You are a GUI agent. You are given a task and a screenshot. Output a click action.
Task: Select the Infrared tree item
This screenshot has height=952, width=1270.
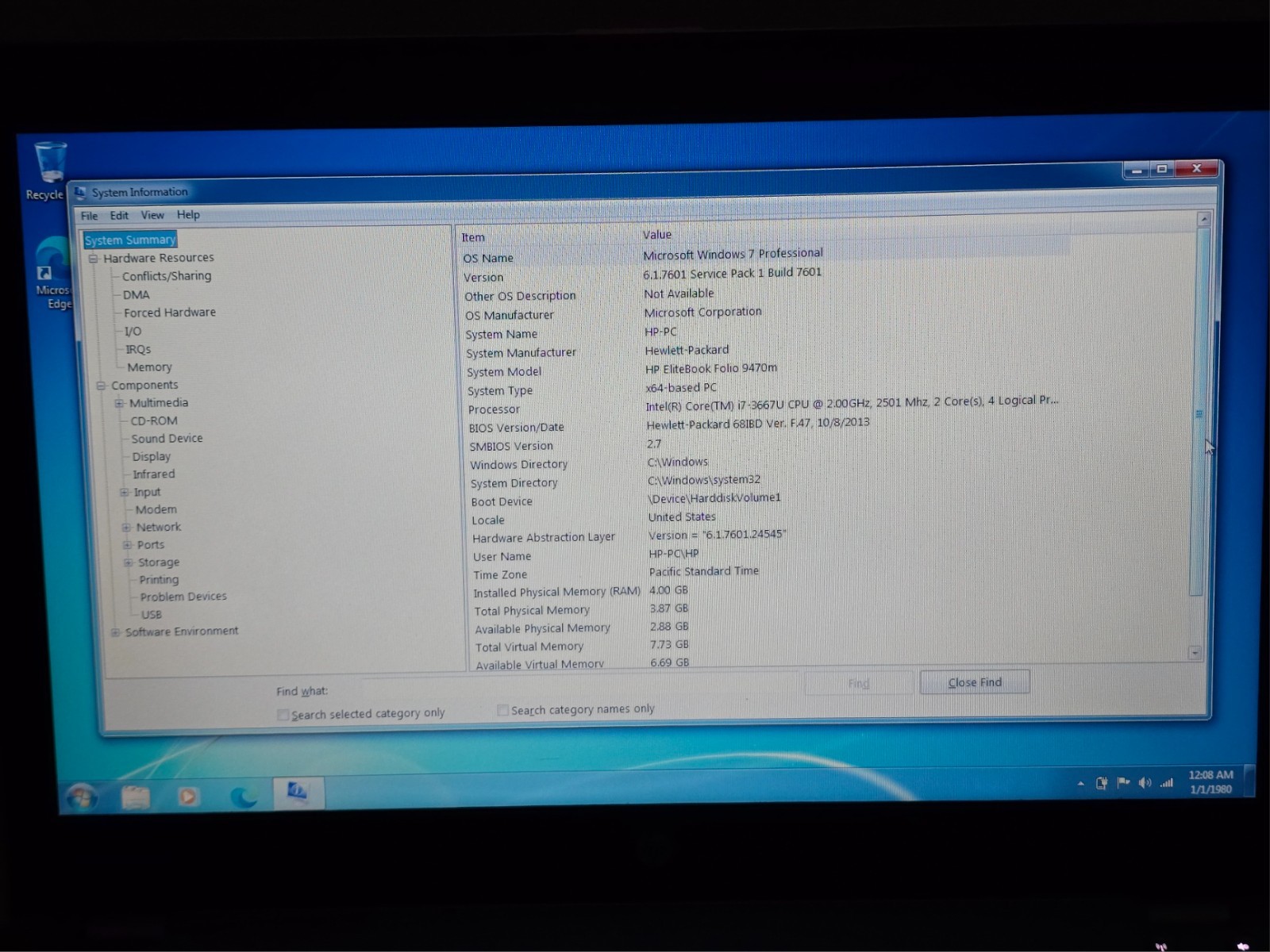(x=154, y=474)
